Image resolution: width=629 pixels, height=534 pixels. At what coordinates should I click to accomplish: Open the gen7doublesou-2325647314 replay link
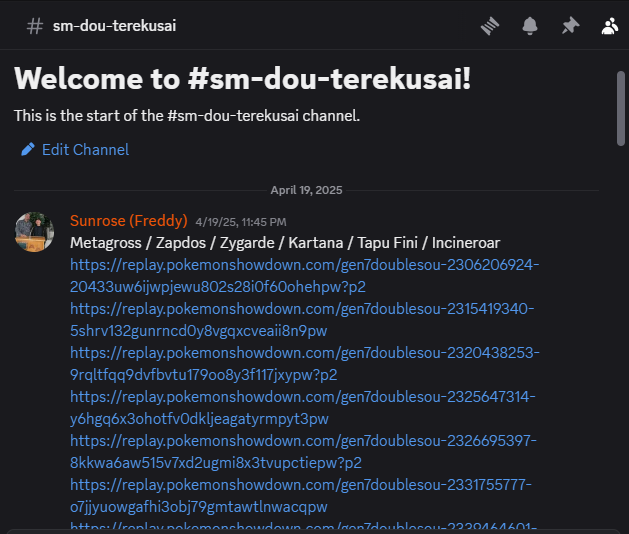coord(303,408)
